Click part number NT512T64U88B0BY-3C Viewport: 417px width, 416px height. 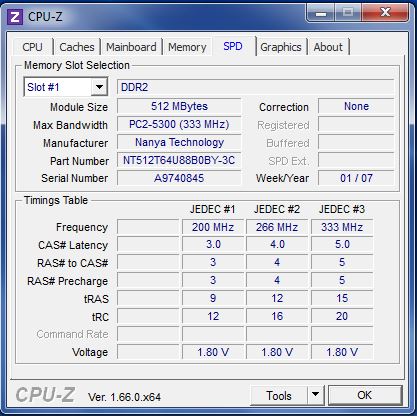pos(179,160)
